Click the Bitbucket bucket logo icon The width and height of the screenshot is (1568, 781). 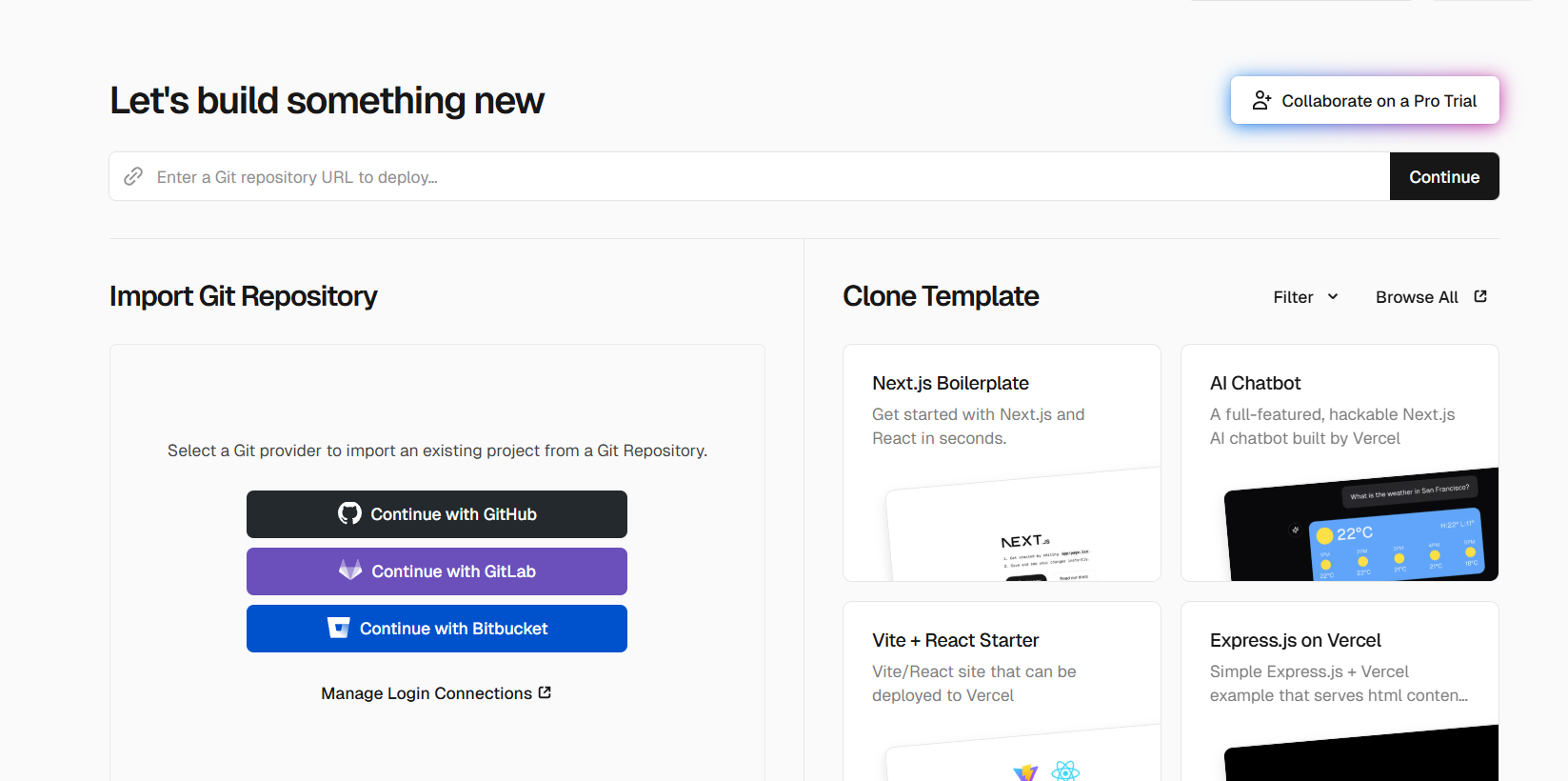coord(338,628)
